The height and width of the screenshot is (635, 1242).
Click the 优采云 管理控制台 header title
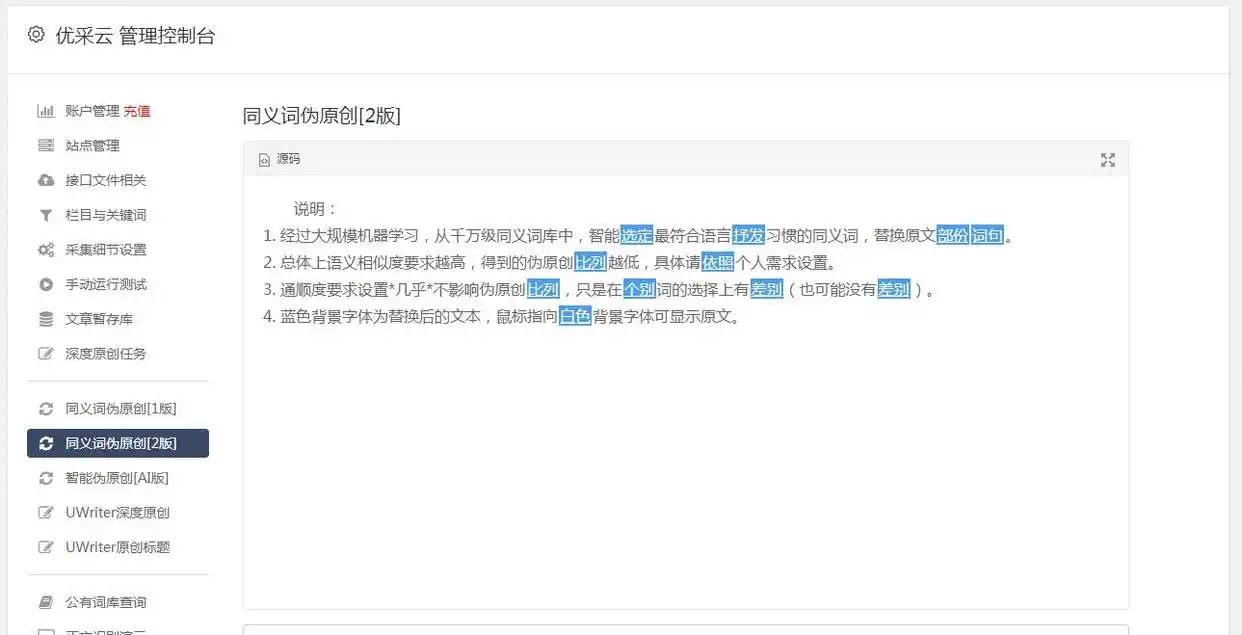tap(135, 36)
